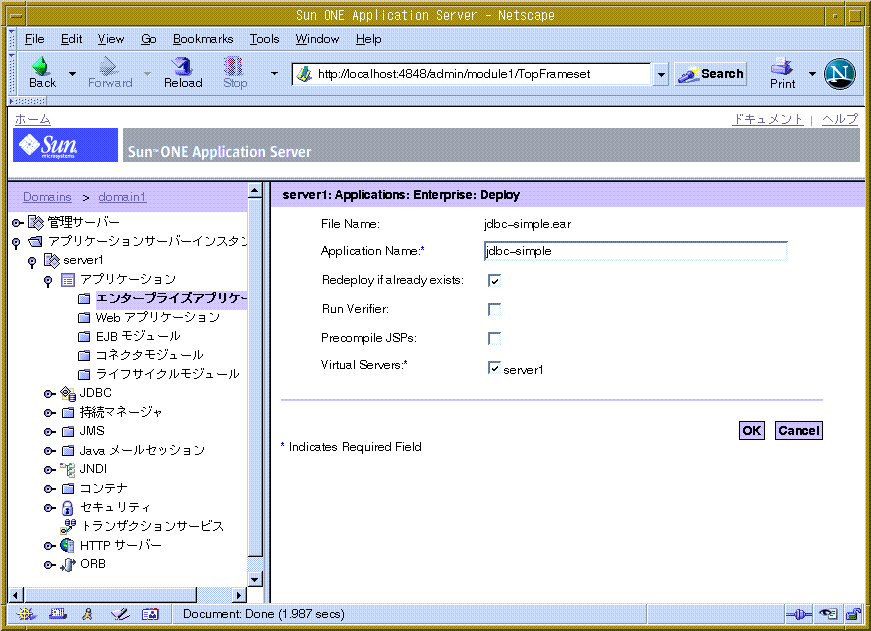Viewport: 871px width, 631px height.
Task: Toggle the server1 virtual server checkbox
Action: (x=494, y=367)
